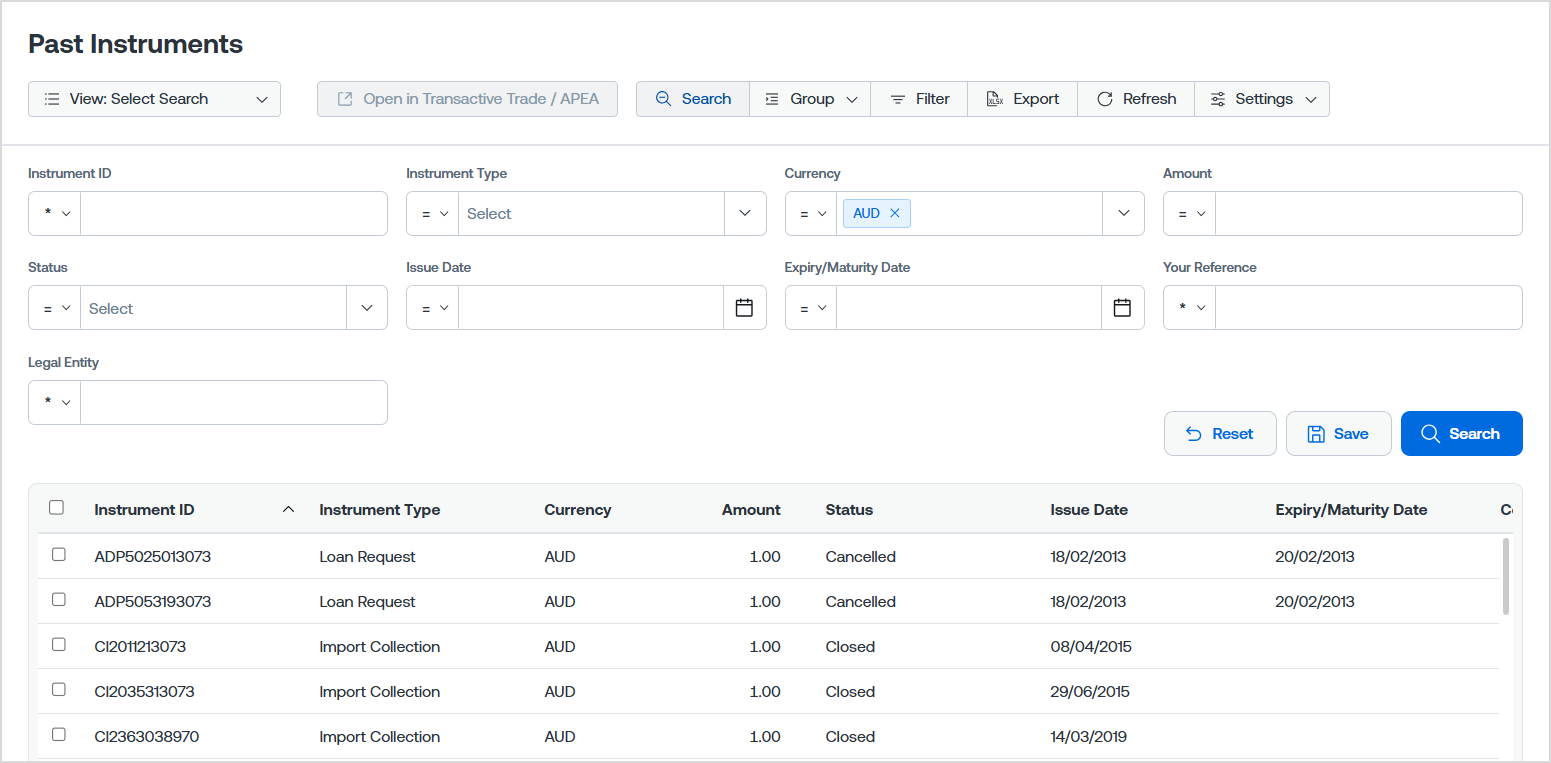
Task: Click the Status column header
Action: [849, 509]
